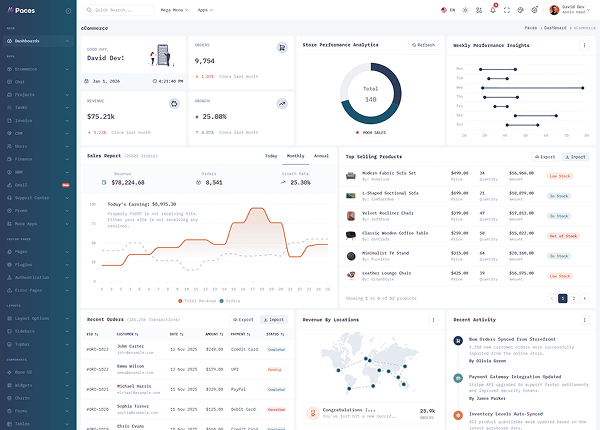
Task: Collapse the sidebar using the toggle button
Action: [x=67, y=10]
